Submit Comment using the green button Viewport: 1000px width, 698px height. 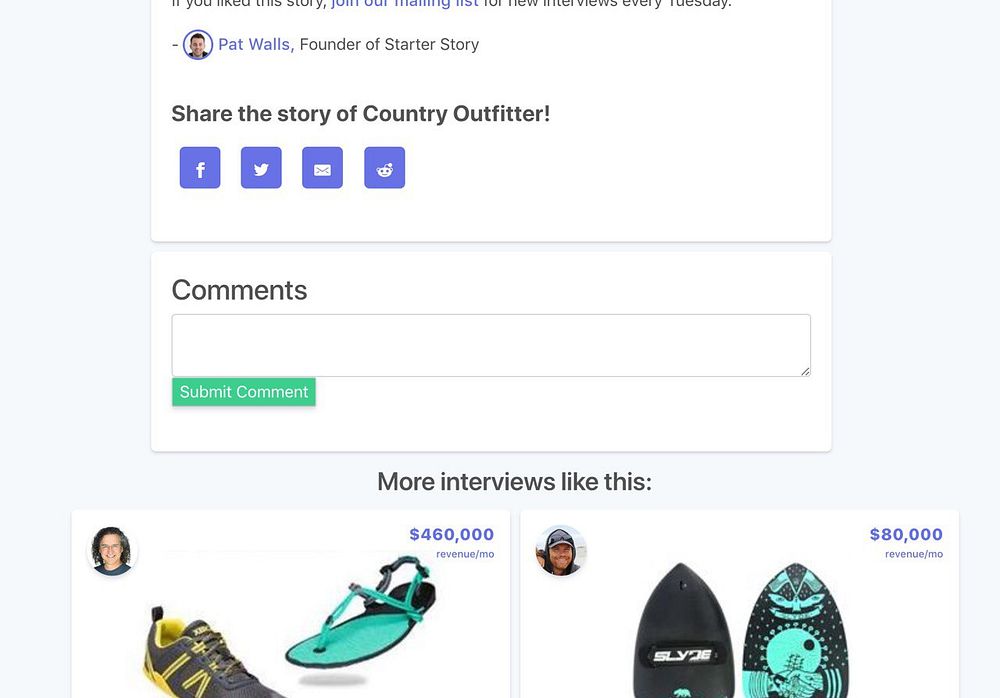pos(244,392)
